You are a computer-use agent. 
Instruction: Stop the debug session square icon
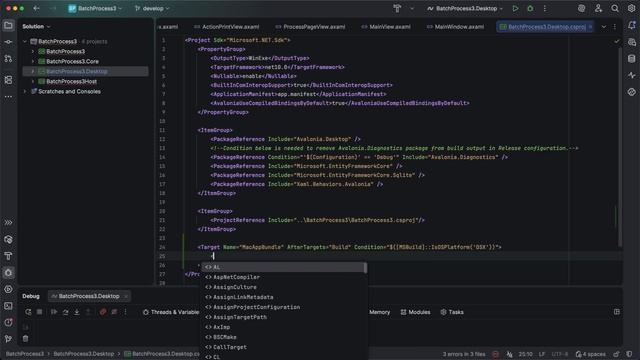(x=39, y=312)
